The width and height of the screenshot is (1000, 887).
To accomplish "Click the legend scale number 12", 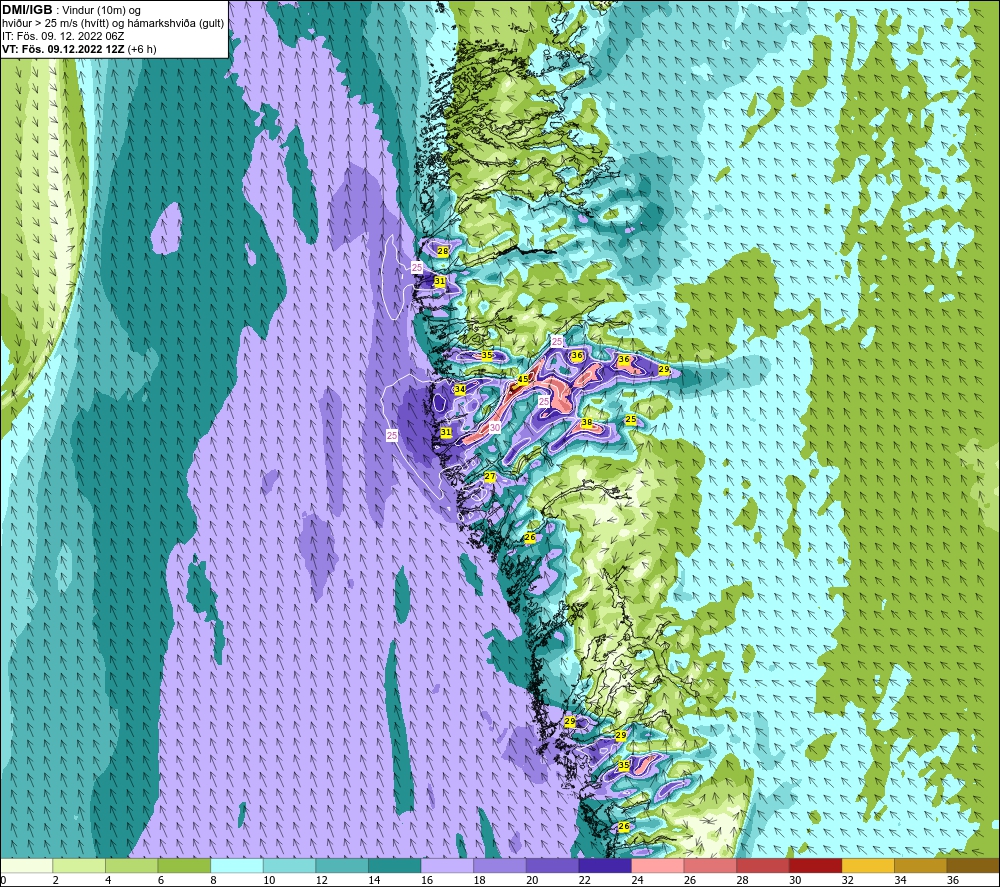I will (x=321, y=881).
